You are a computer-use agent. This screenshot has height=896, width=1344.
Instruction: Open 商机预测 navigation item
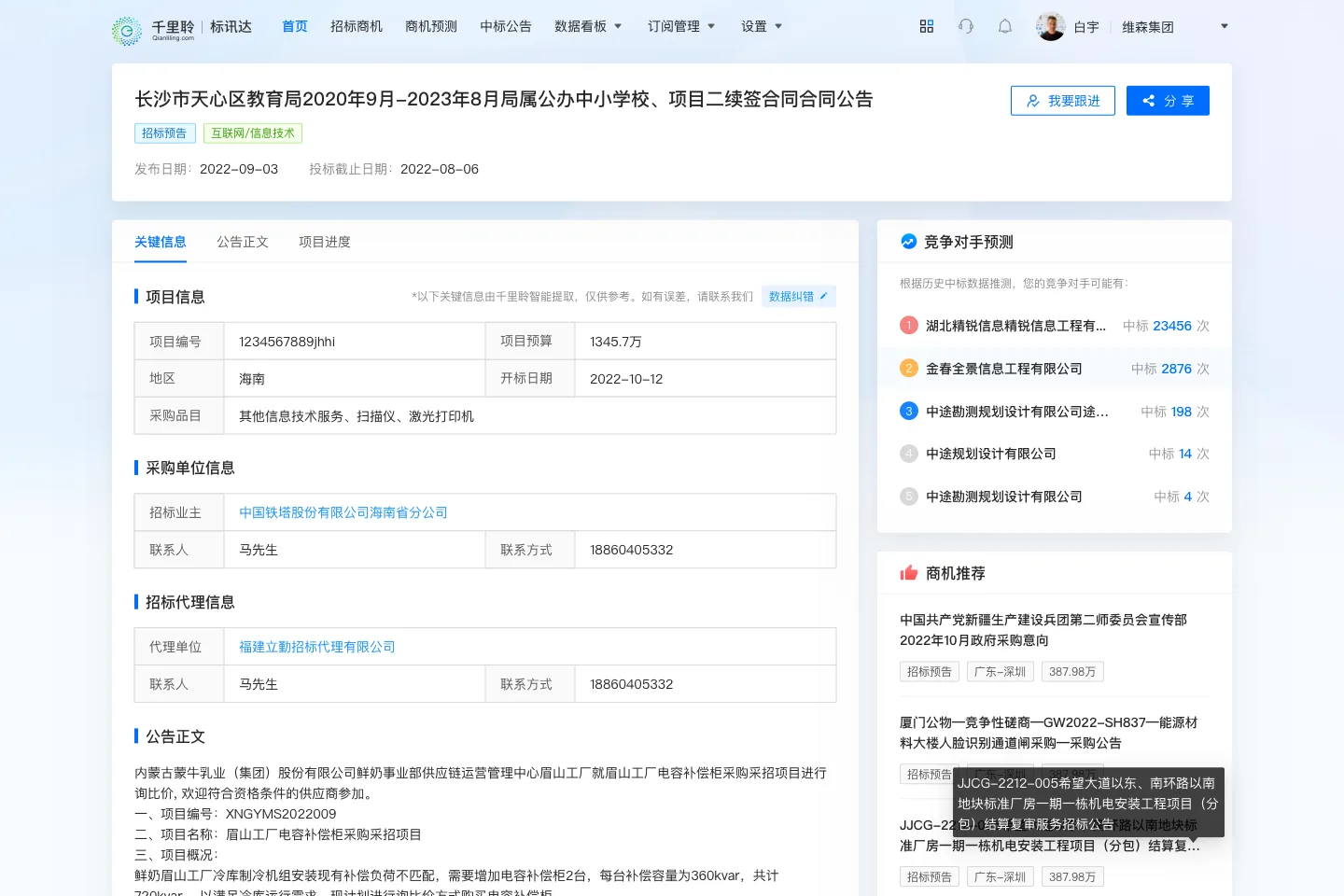pos(431,26)
